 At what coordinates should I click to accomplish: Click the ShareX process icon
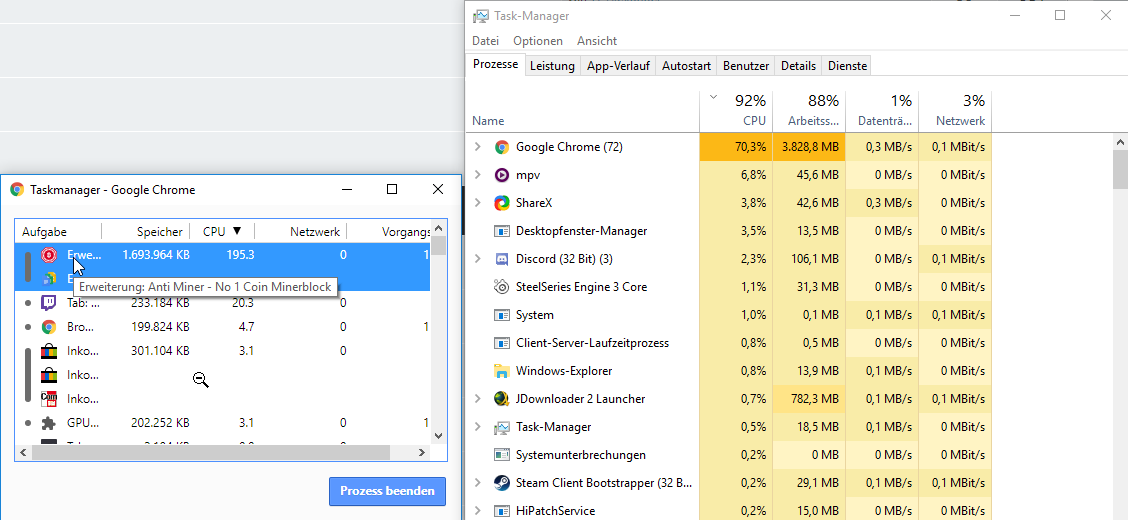[501, 203]
